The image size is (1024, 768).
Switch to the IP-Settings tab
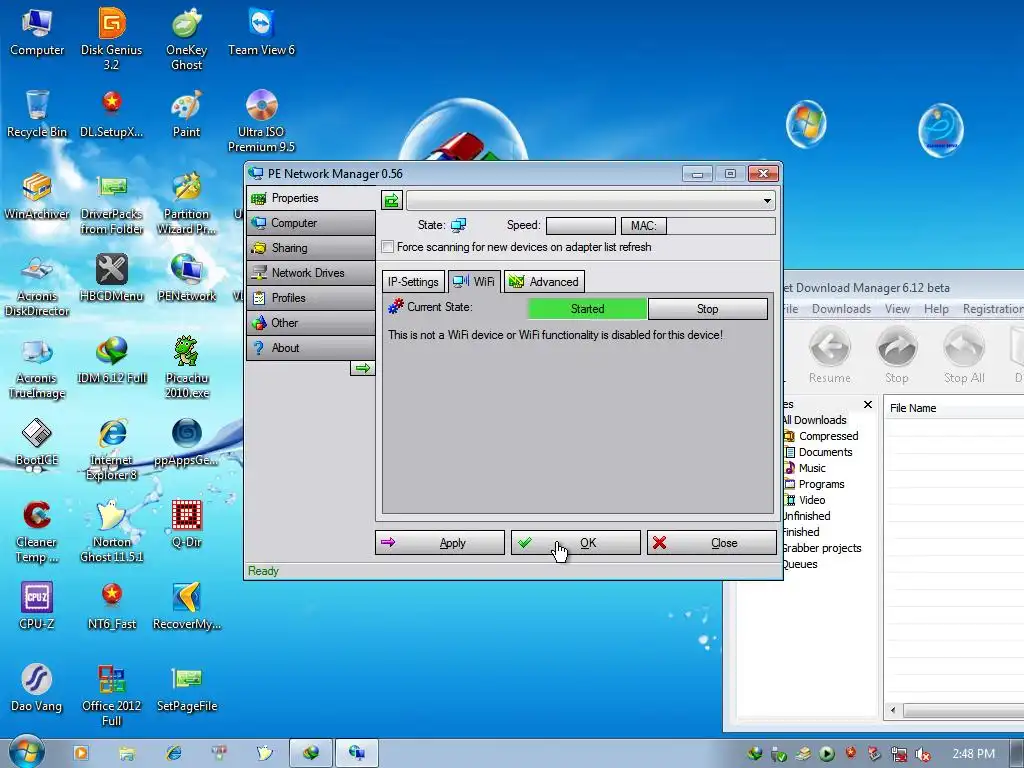tap(413, 281)
